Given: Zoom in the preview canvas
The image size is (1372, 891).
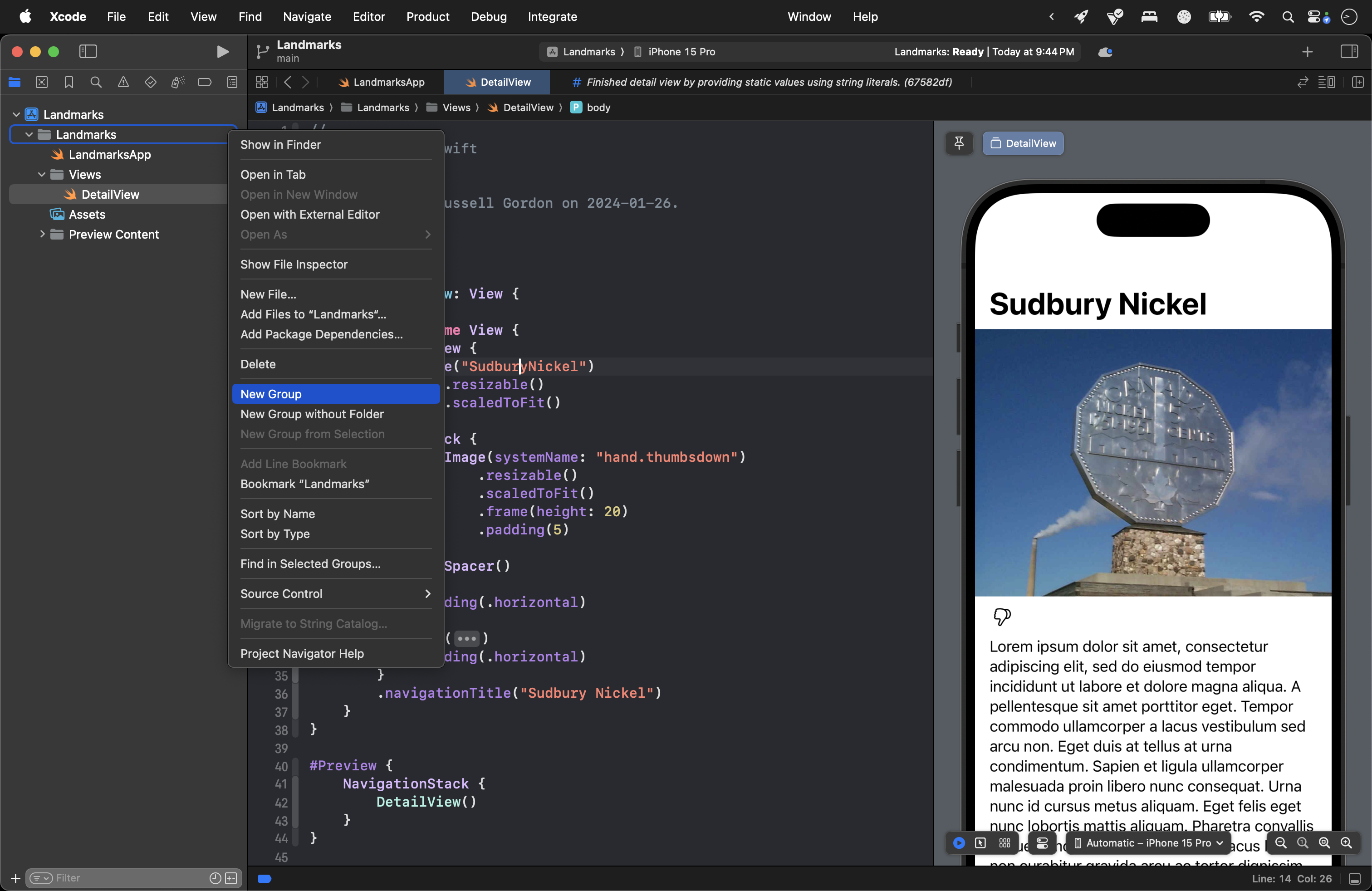Looking at the screenshot, I should point(1346,842).
